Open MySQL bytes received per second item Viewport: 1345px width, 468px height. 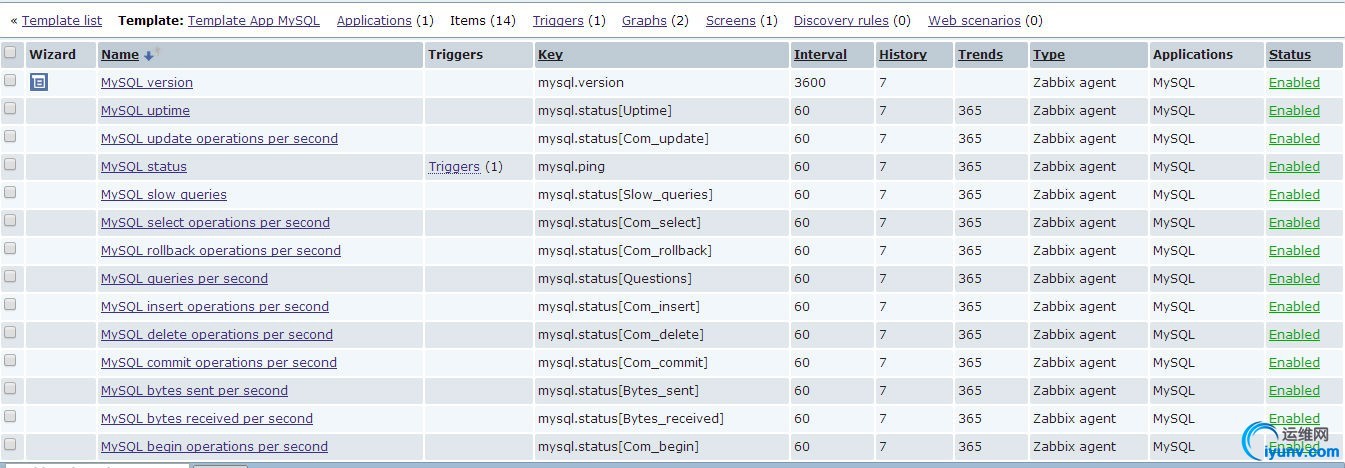pyautogui.click(x=207, y=419)
